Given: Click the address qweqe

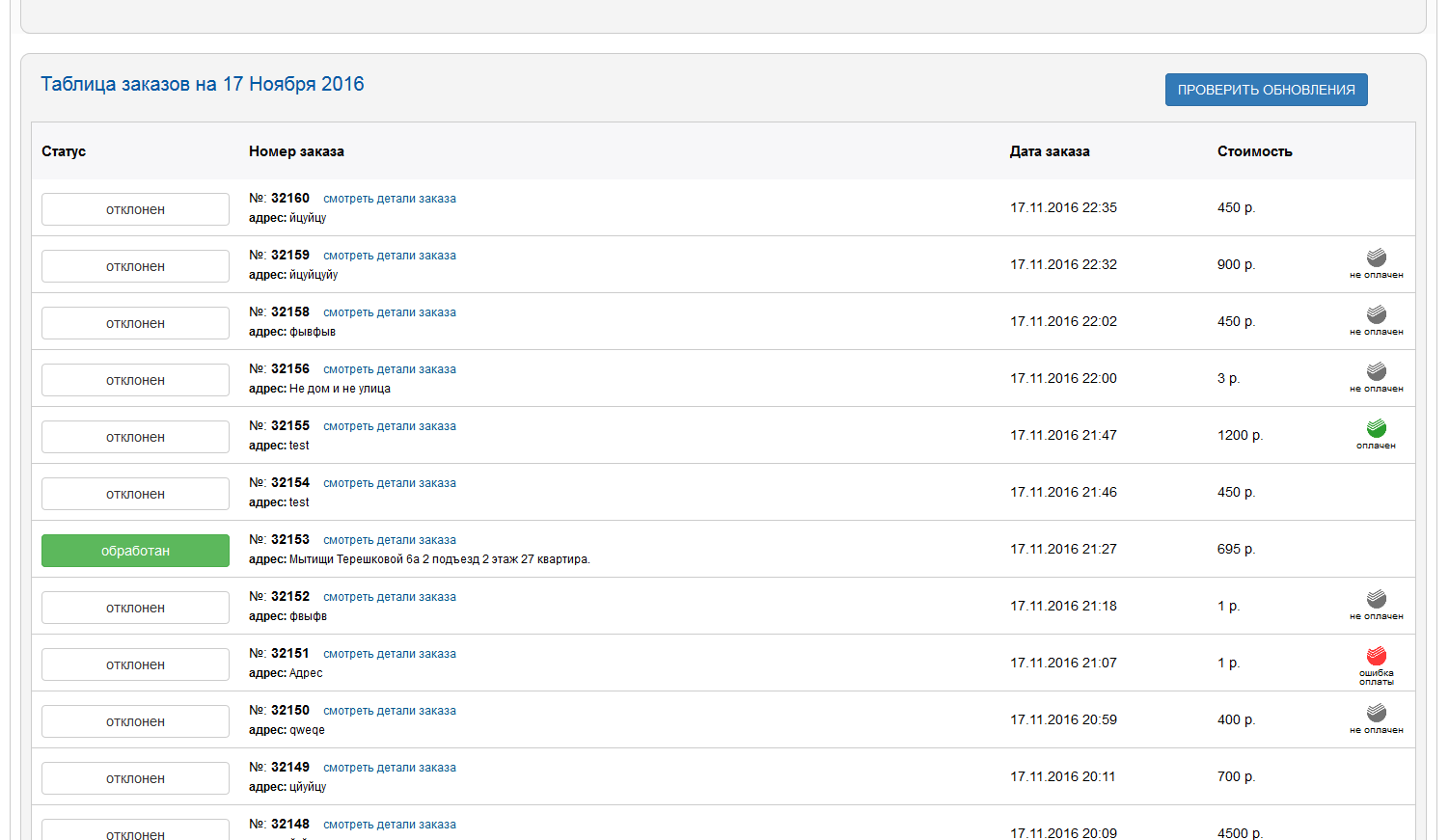Looking at the screenshot, I should pos(307,730).
